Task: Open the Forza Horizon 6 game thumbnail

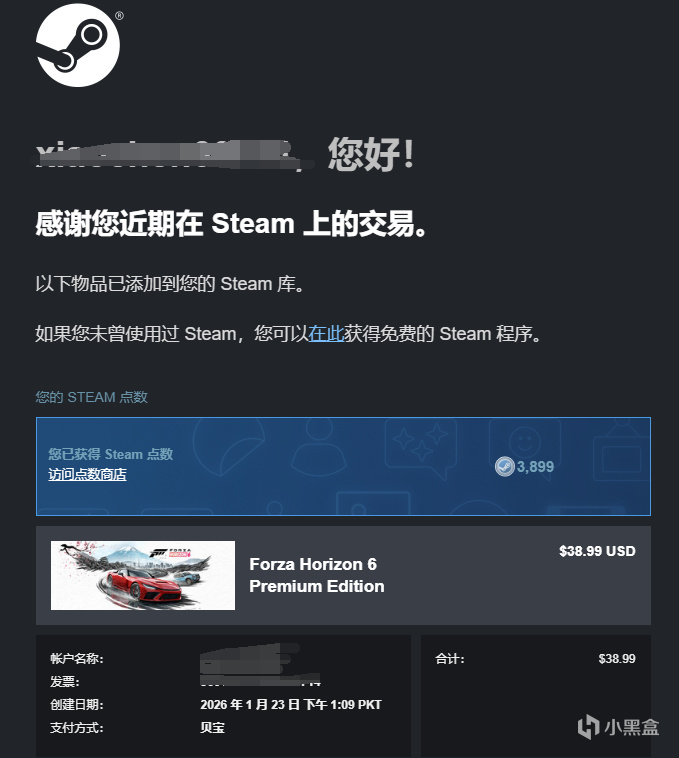Action: tap(143, 575)
